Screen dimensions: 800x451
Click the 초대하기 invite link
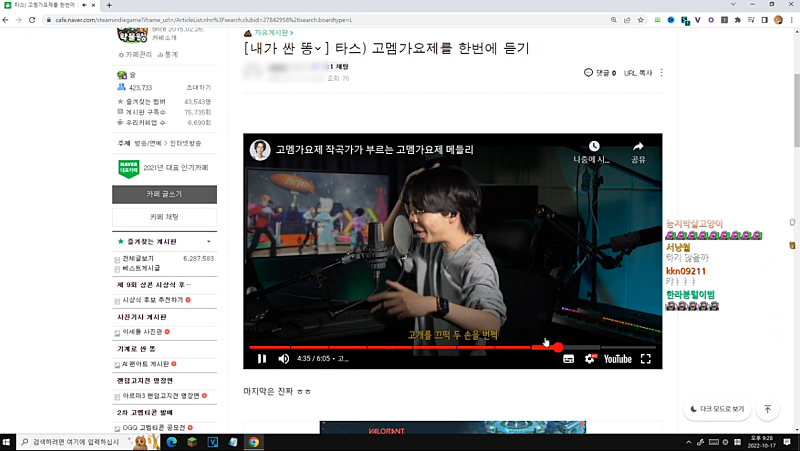click(198, 88)
